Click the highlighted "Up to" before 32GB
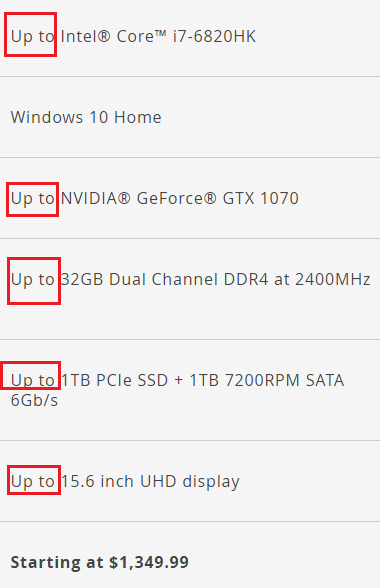380x588 pixels. pyautogui.click(x=33, y=280)
